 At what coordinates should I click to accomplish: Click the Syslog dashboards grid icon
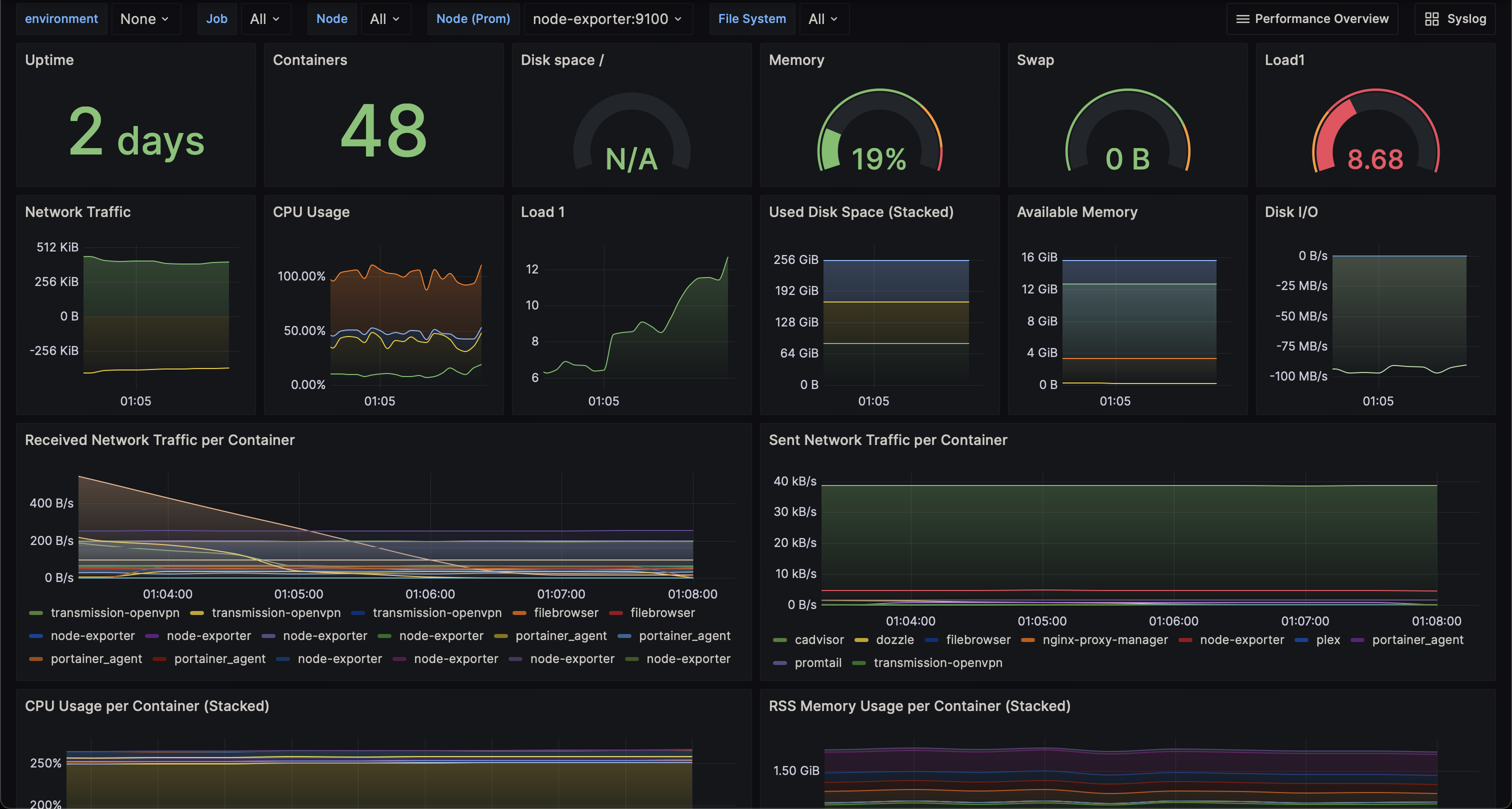click(1431, 19)
